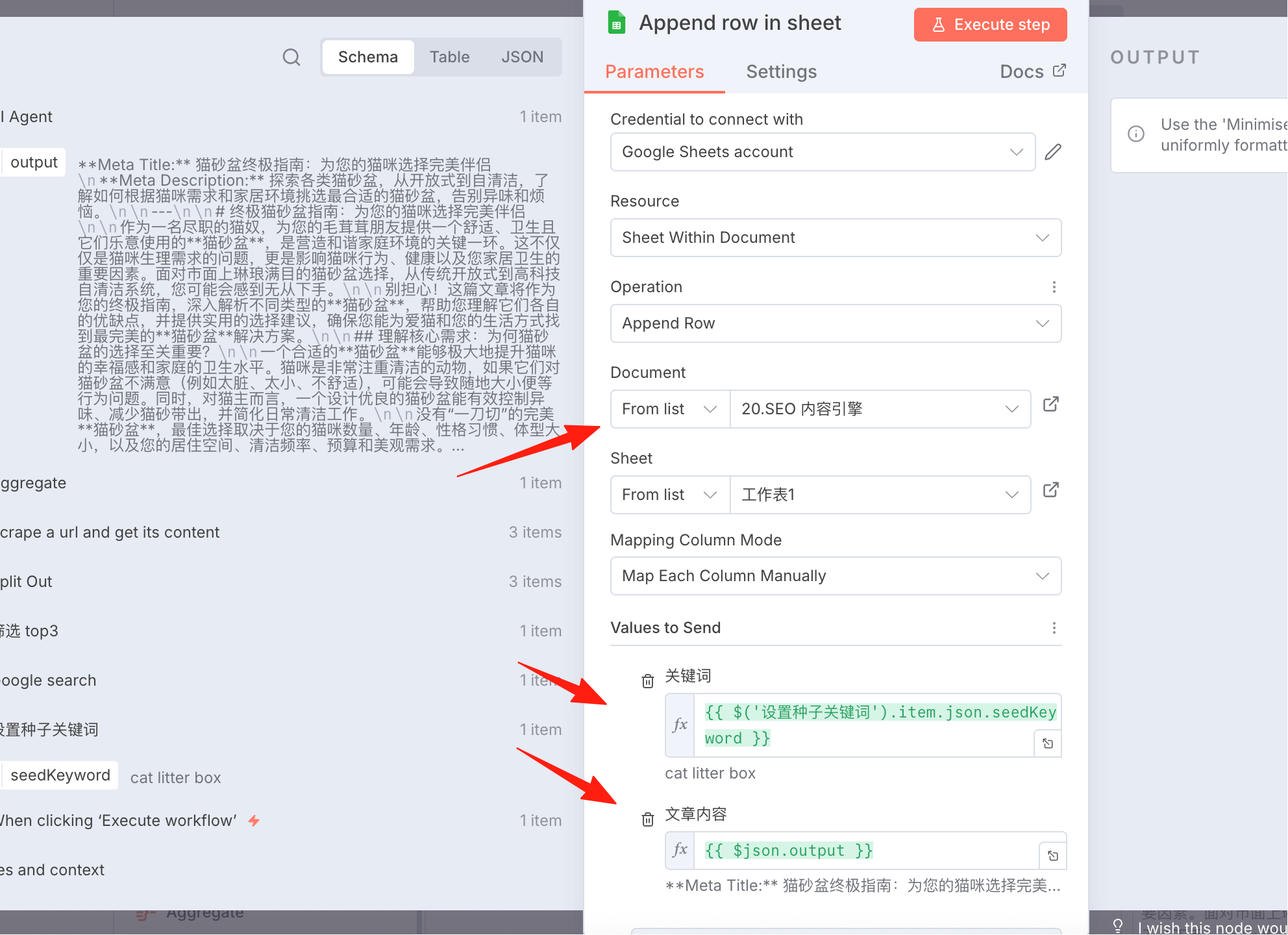Open Values to Send three-dot menu
The image size is (1288, 935).
(1054, 628)
